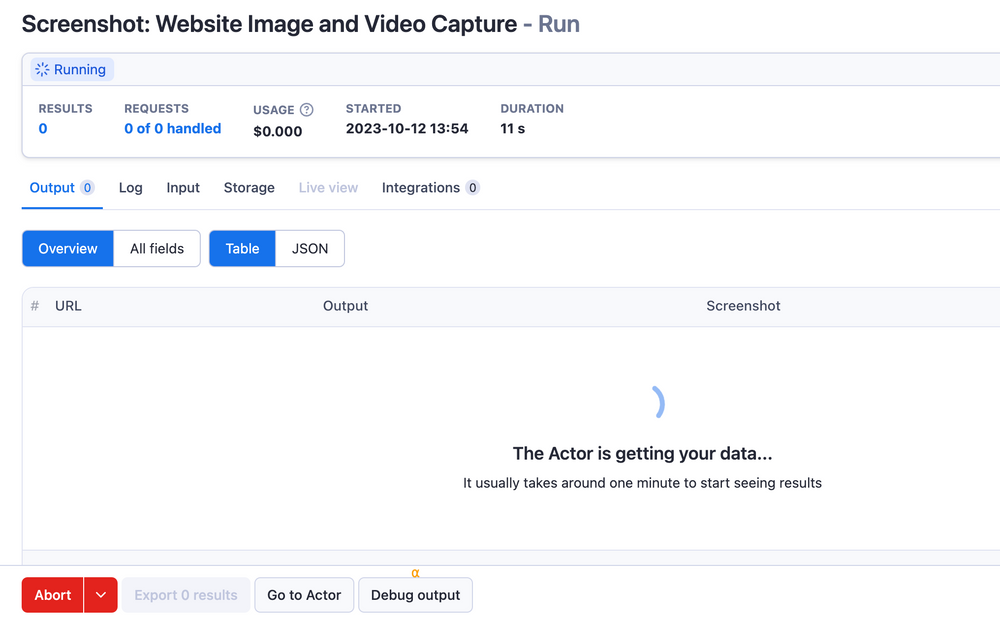Viewport: 1000px width, 621px height.
Task: Switch output format to JSON
Action: coord(309,248)
